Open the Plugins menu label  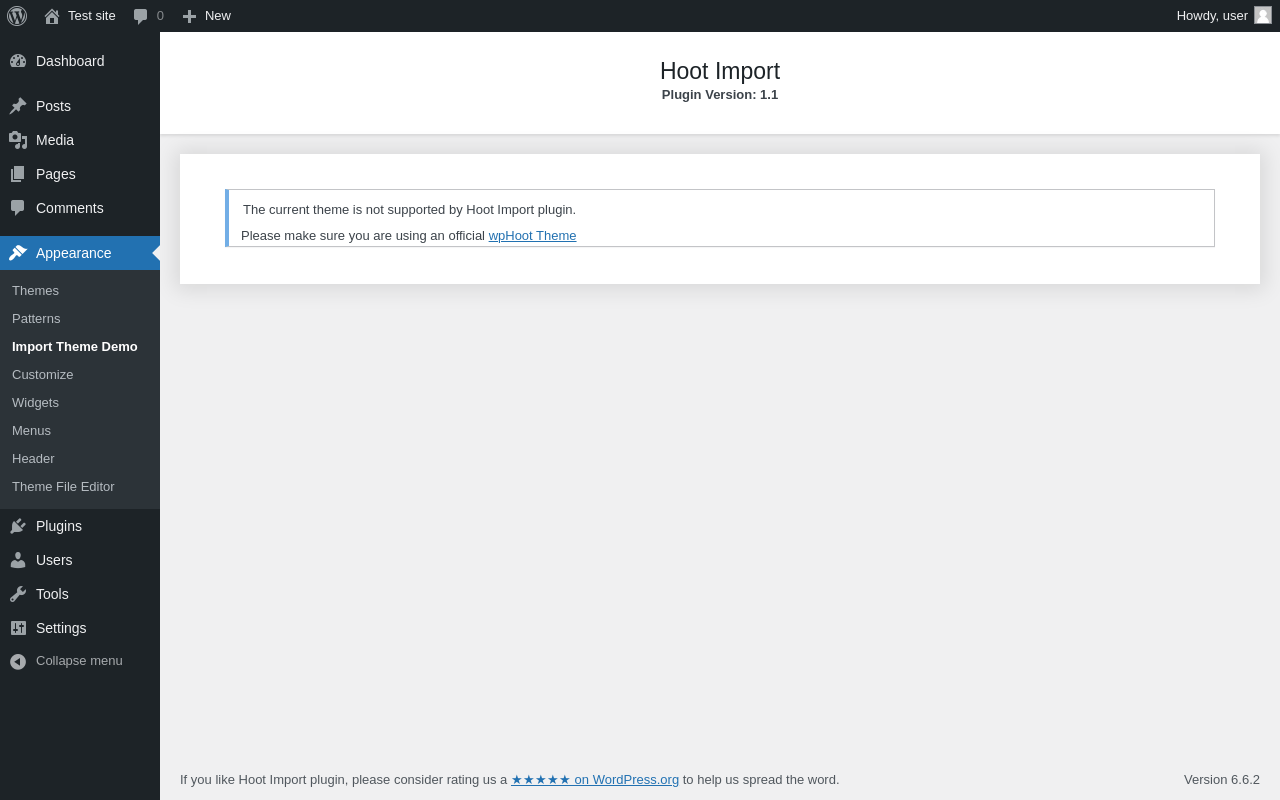[x=59, y=526]
